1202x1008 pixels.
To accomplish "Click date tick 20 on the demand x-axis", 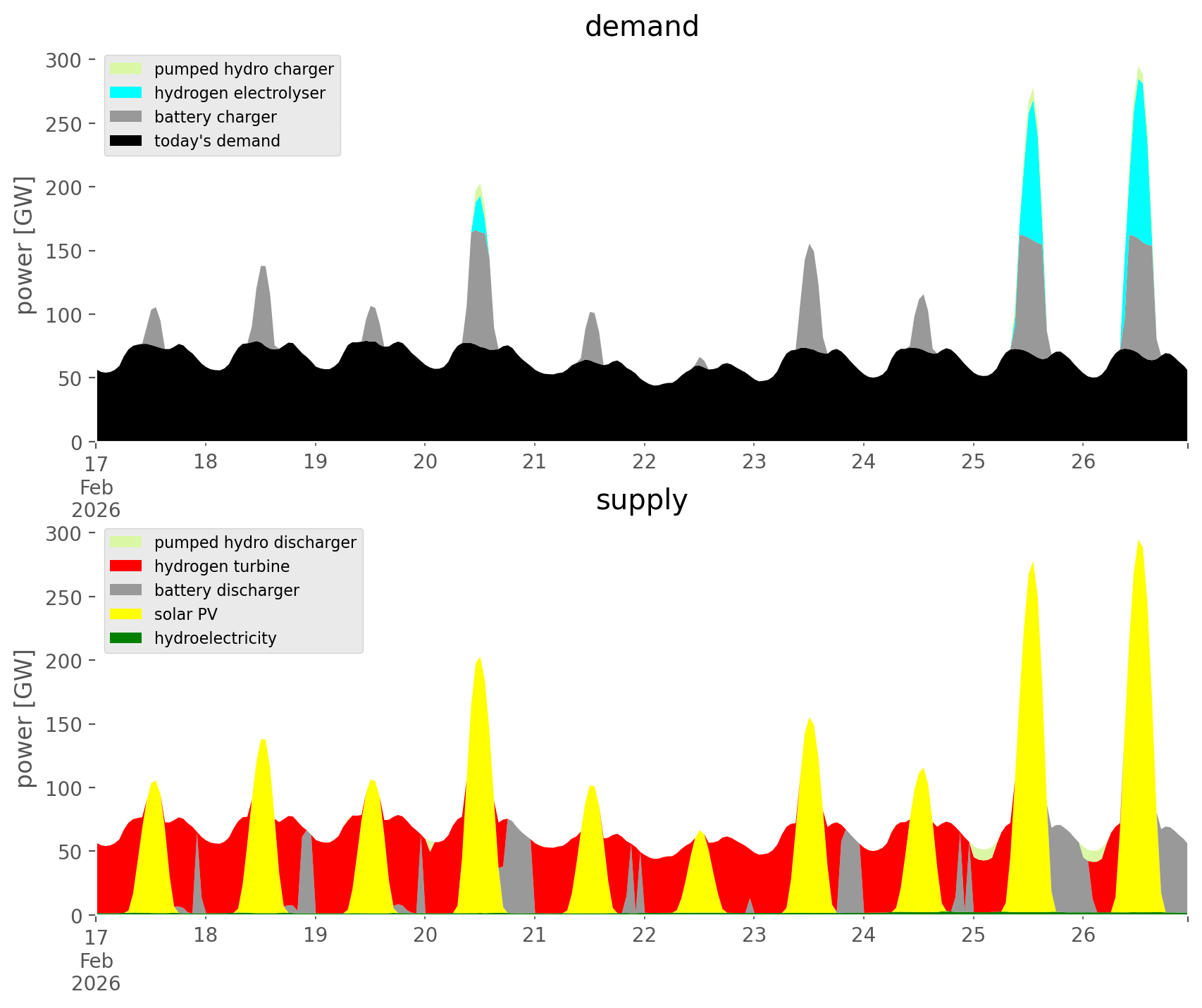I will [x=425, y=462].
